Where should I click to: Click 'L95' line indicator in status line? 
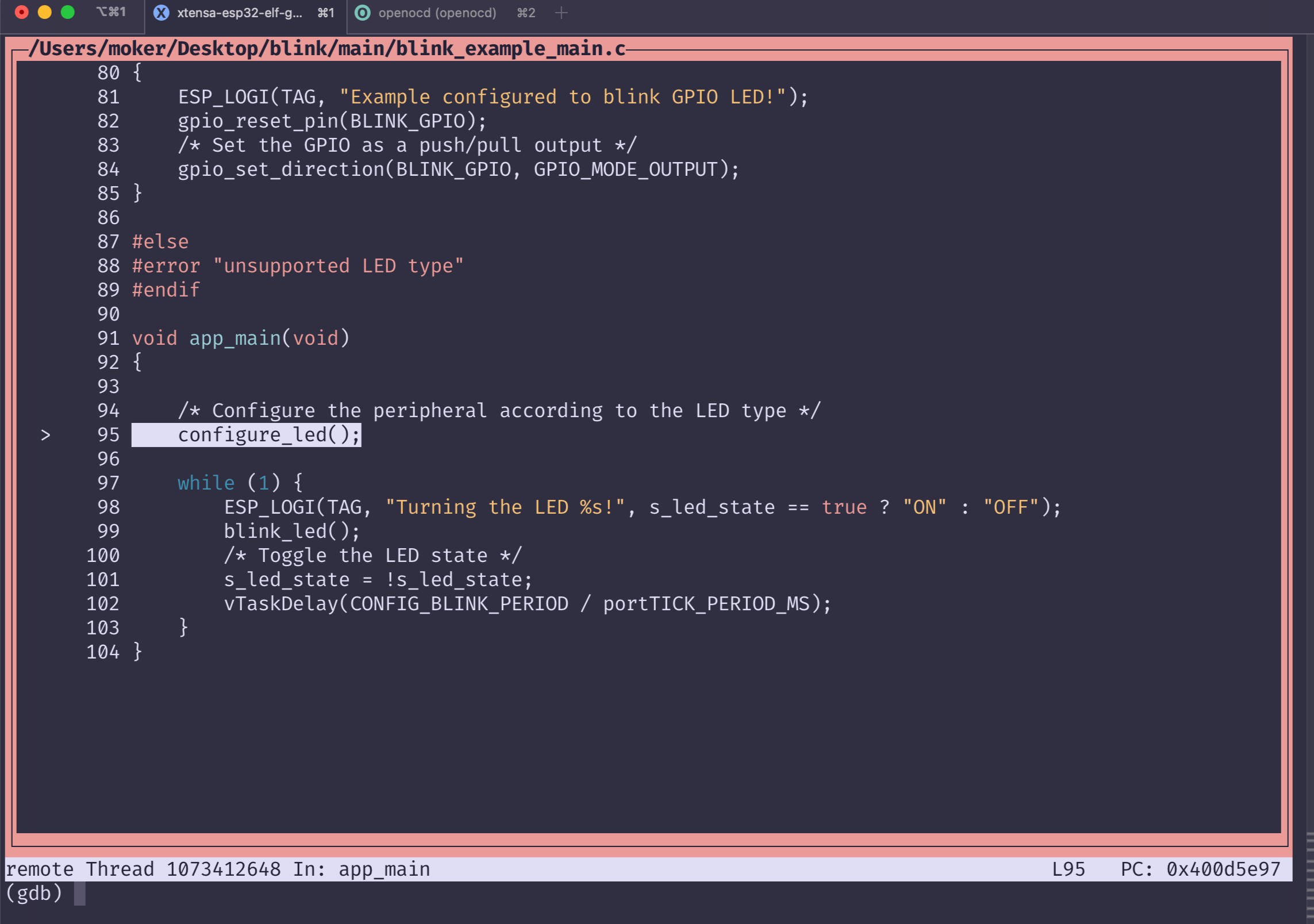[1069, 869]
